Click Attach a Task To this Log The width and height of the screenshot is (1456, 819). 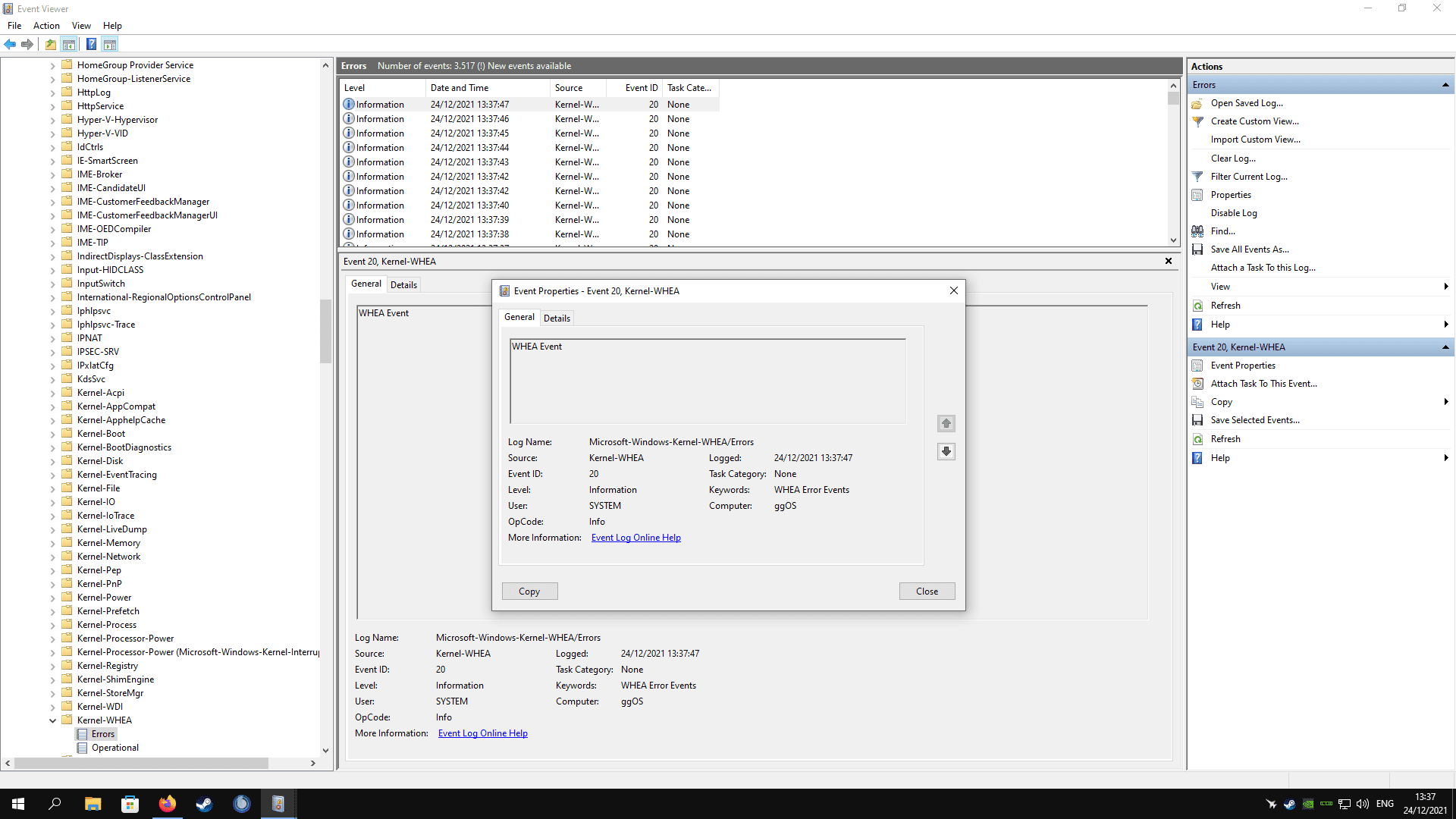[x=1263, y=268]
